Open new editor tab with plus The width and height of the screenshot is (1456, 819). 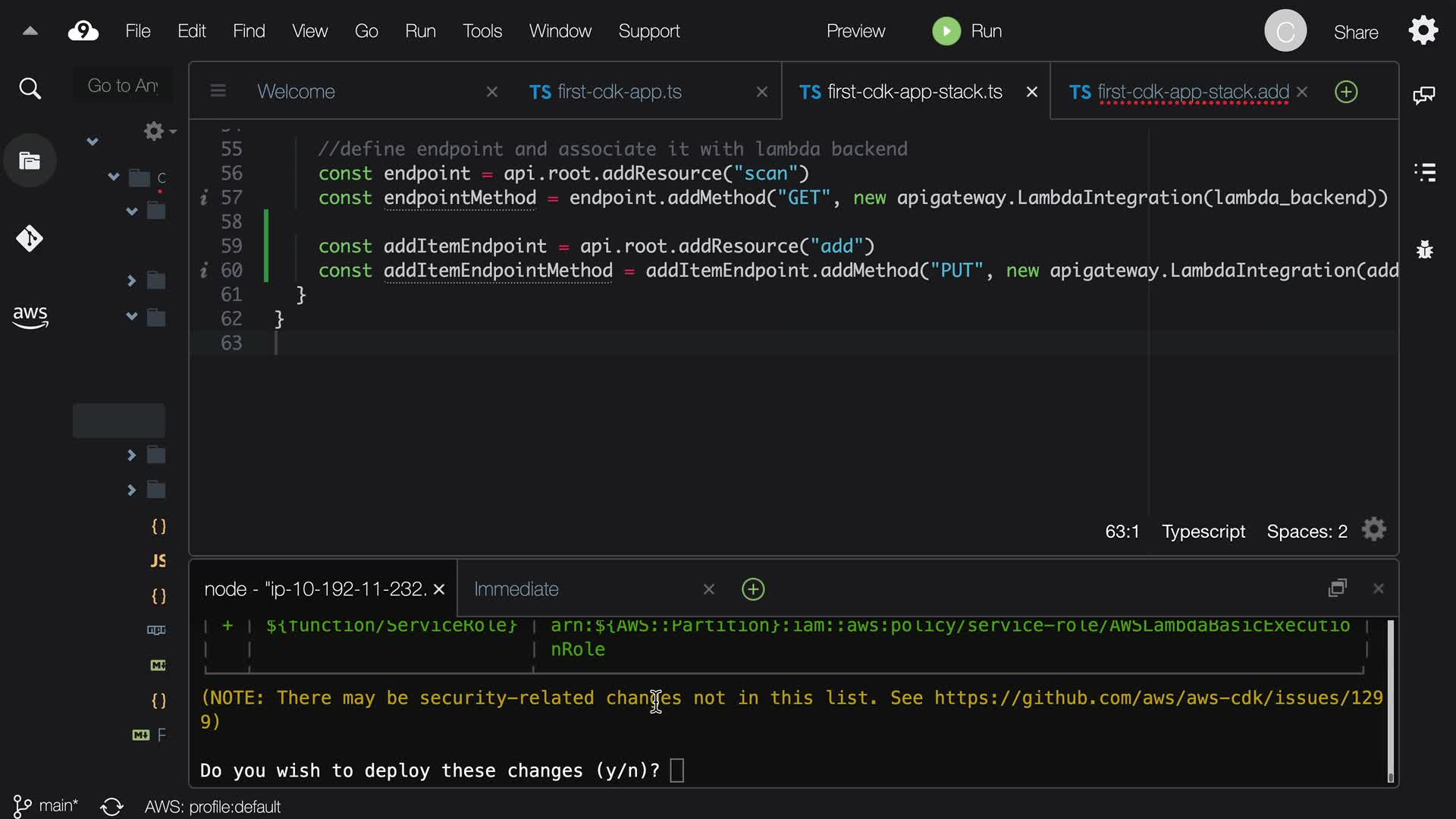click(1346, 92)
